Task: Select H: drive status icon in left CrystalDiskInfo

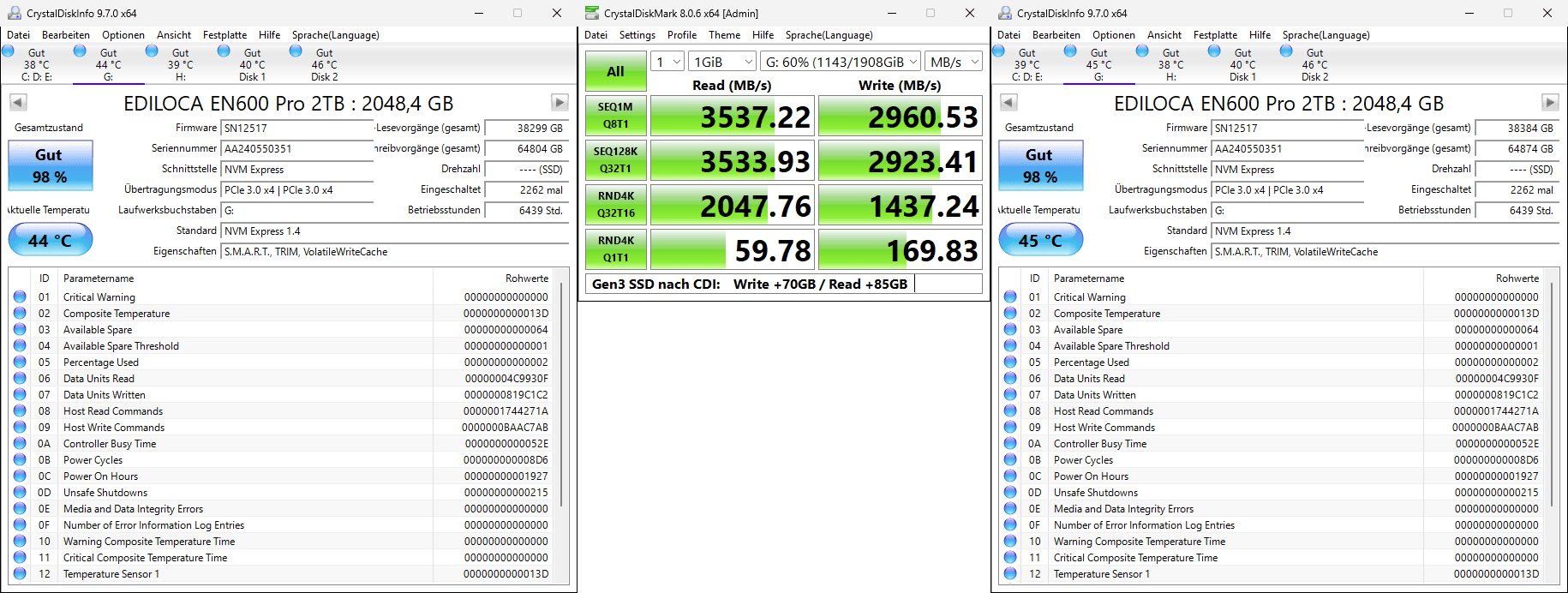Action: (x=152, y=51)
